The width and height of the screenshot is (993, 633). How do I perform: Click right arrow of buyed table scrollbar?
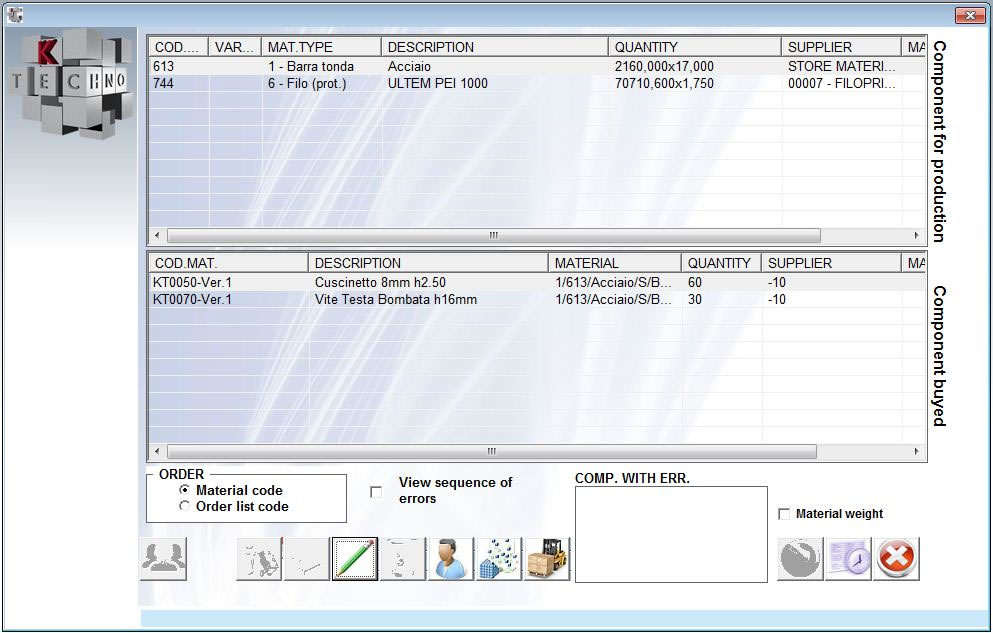916,451
